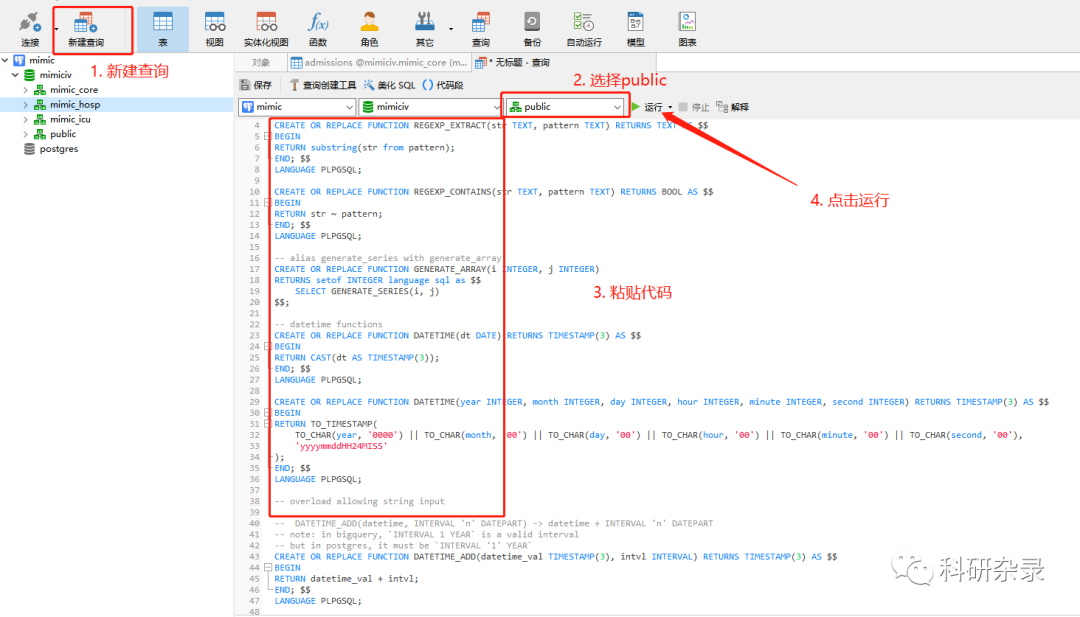Click the 备份 (Backup) icon
This screenshot has width=1080, height=617.
(x=532, y=27)
